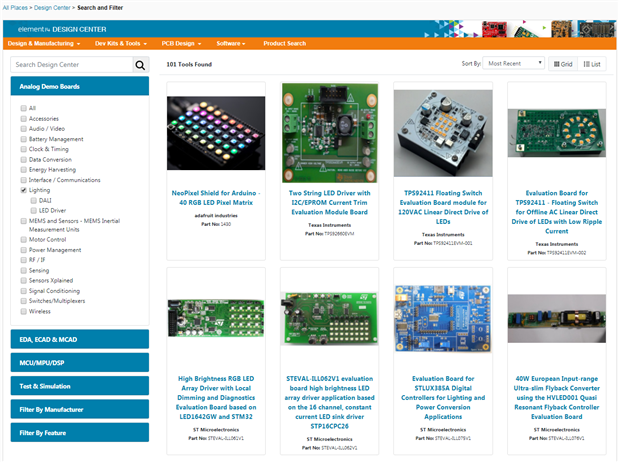Check the Signal Conditioning filter

(x=24, y=291)
